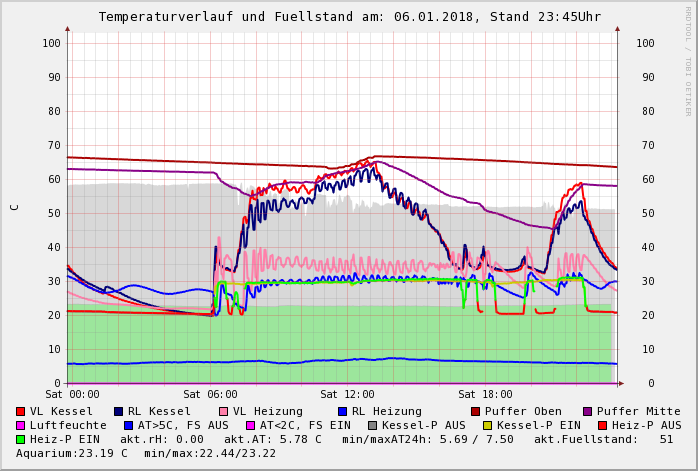The height and width of the screenshot is (471, 698).
Task: Click the Aquarium temperature readout
Action: click(72, 454)
